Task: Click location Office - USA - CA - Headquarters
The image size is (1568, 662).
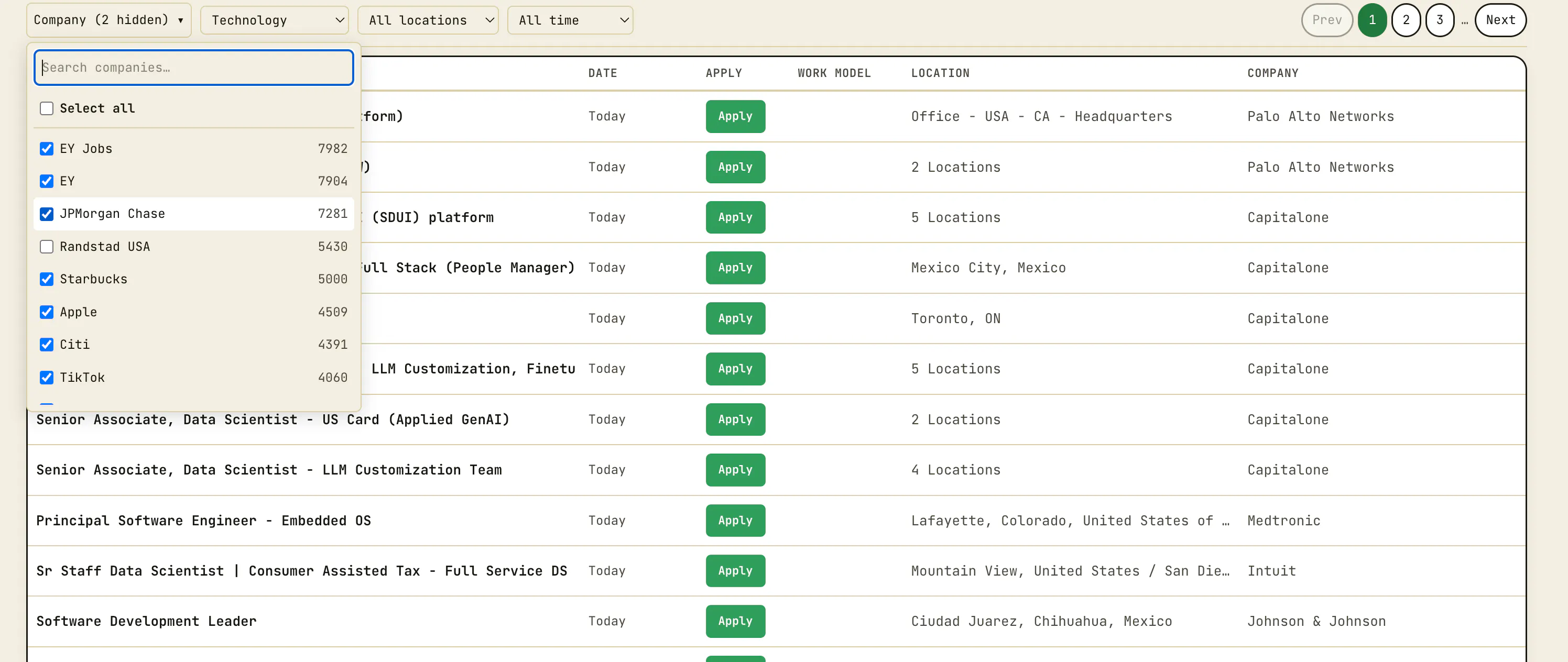Action: click(1041, 116)
